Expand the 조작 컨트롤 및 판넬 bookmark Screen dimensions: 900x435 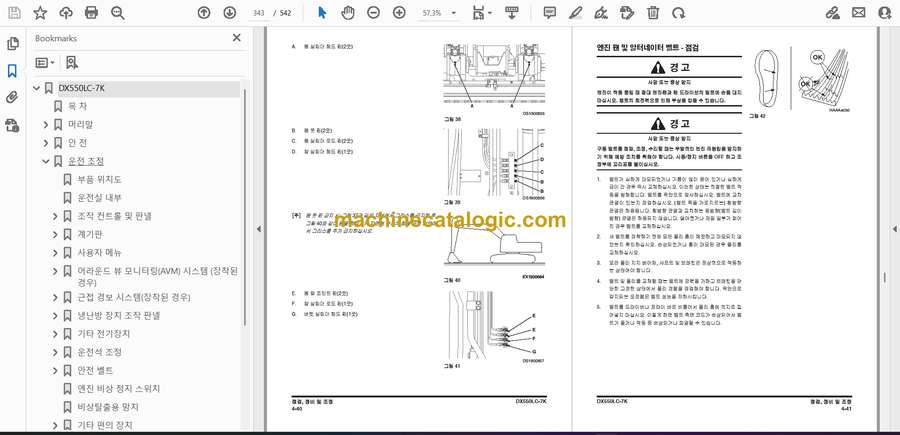pos(55,216)
